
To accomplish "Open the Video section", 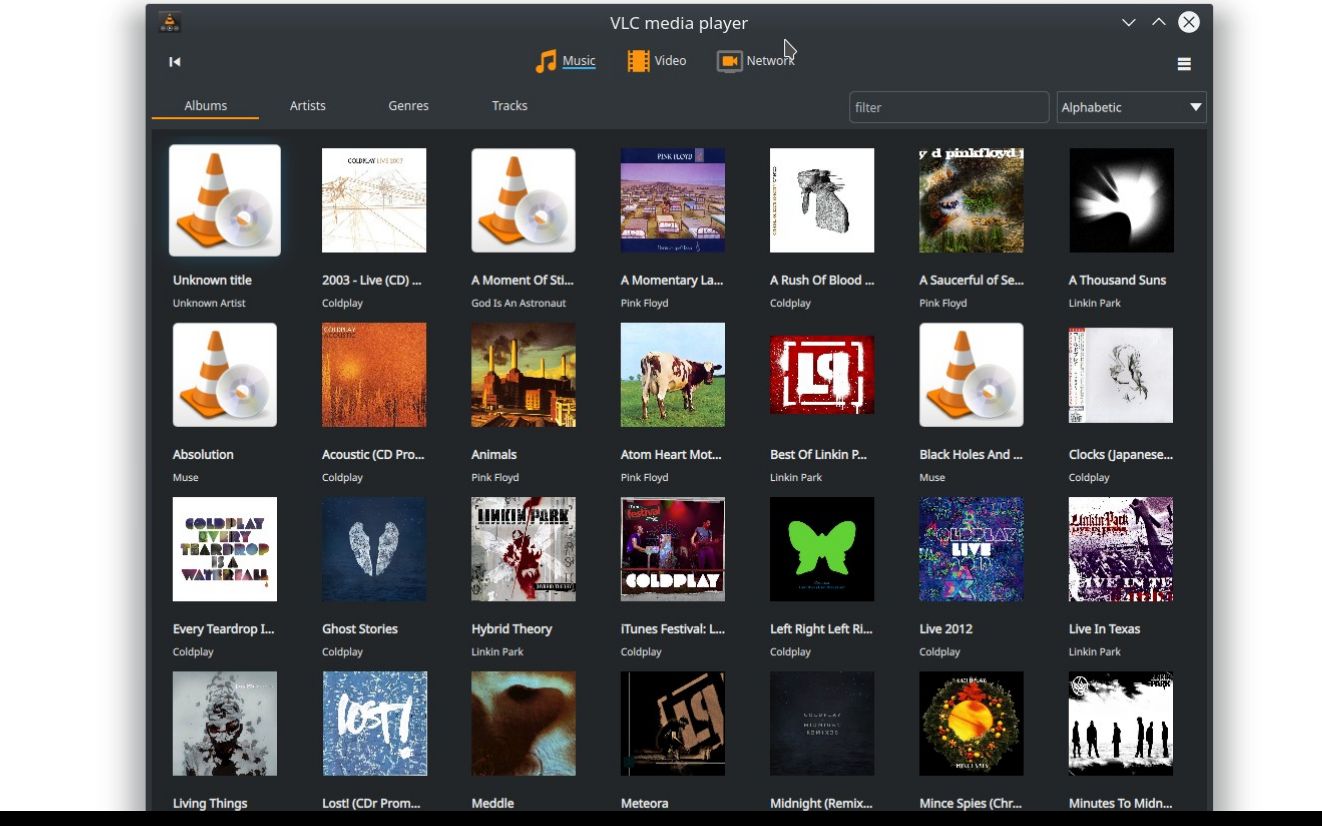I will tap(656, 61).
